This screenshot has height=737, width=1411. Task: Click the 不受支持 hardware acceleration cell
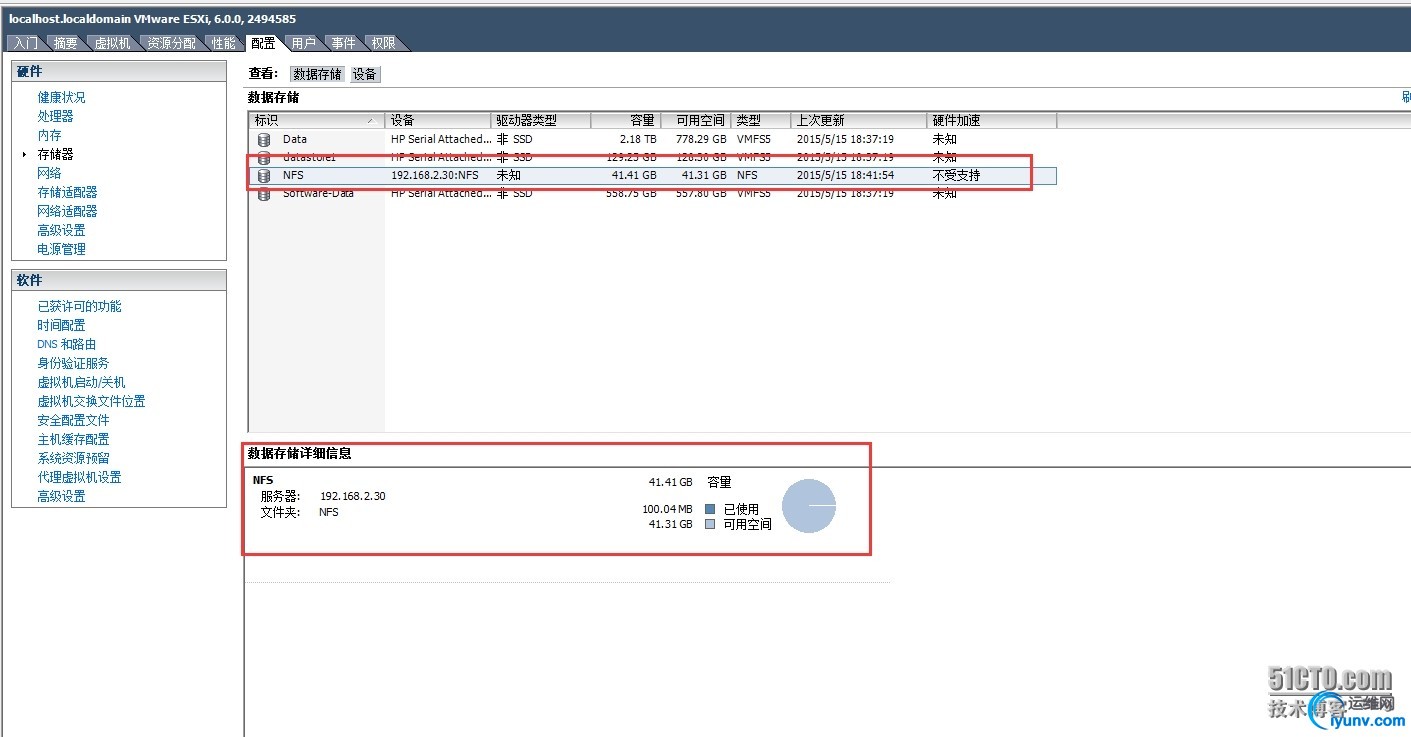[957, 176]
